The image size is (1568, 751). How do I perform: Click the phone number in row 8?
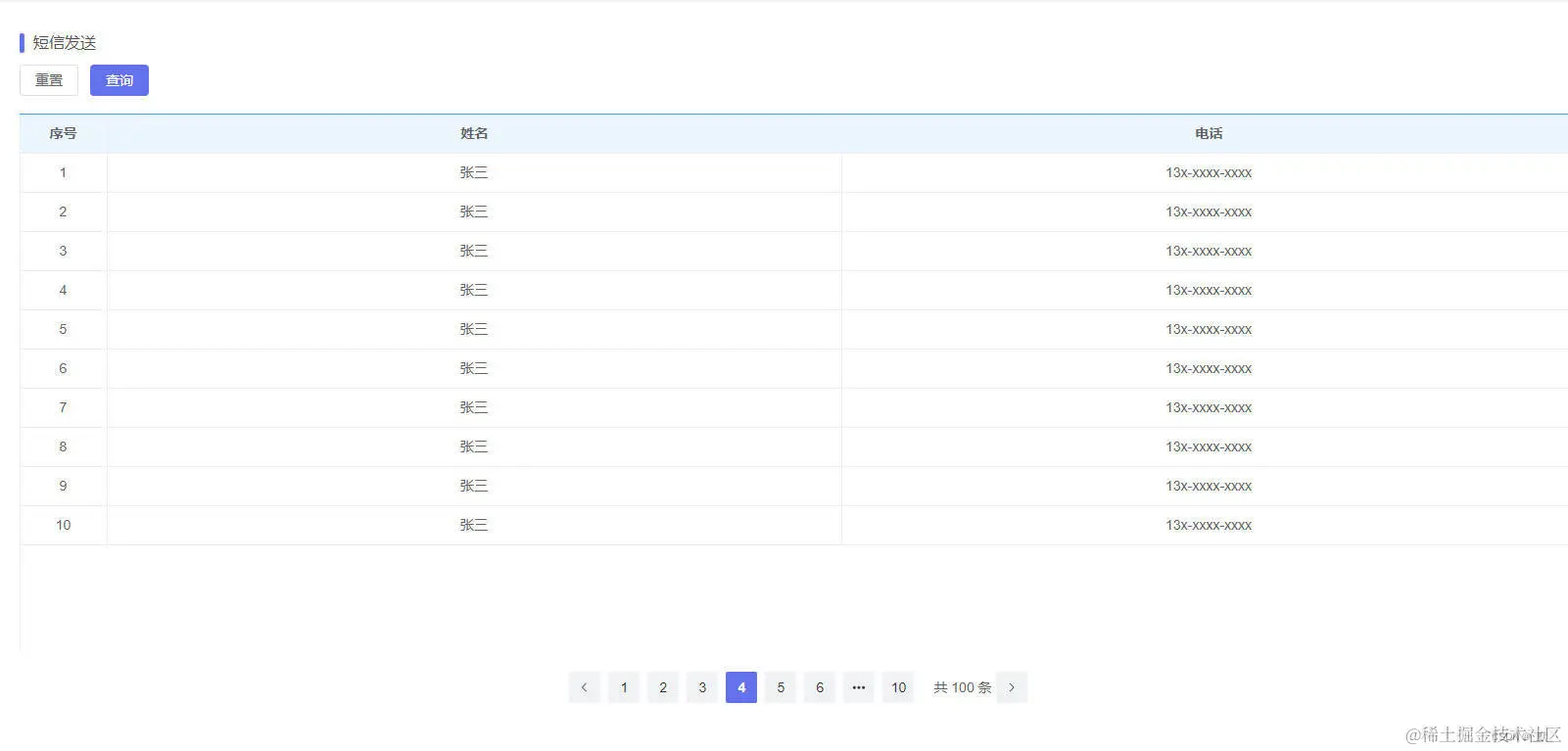tap(1209, 446)
